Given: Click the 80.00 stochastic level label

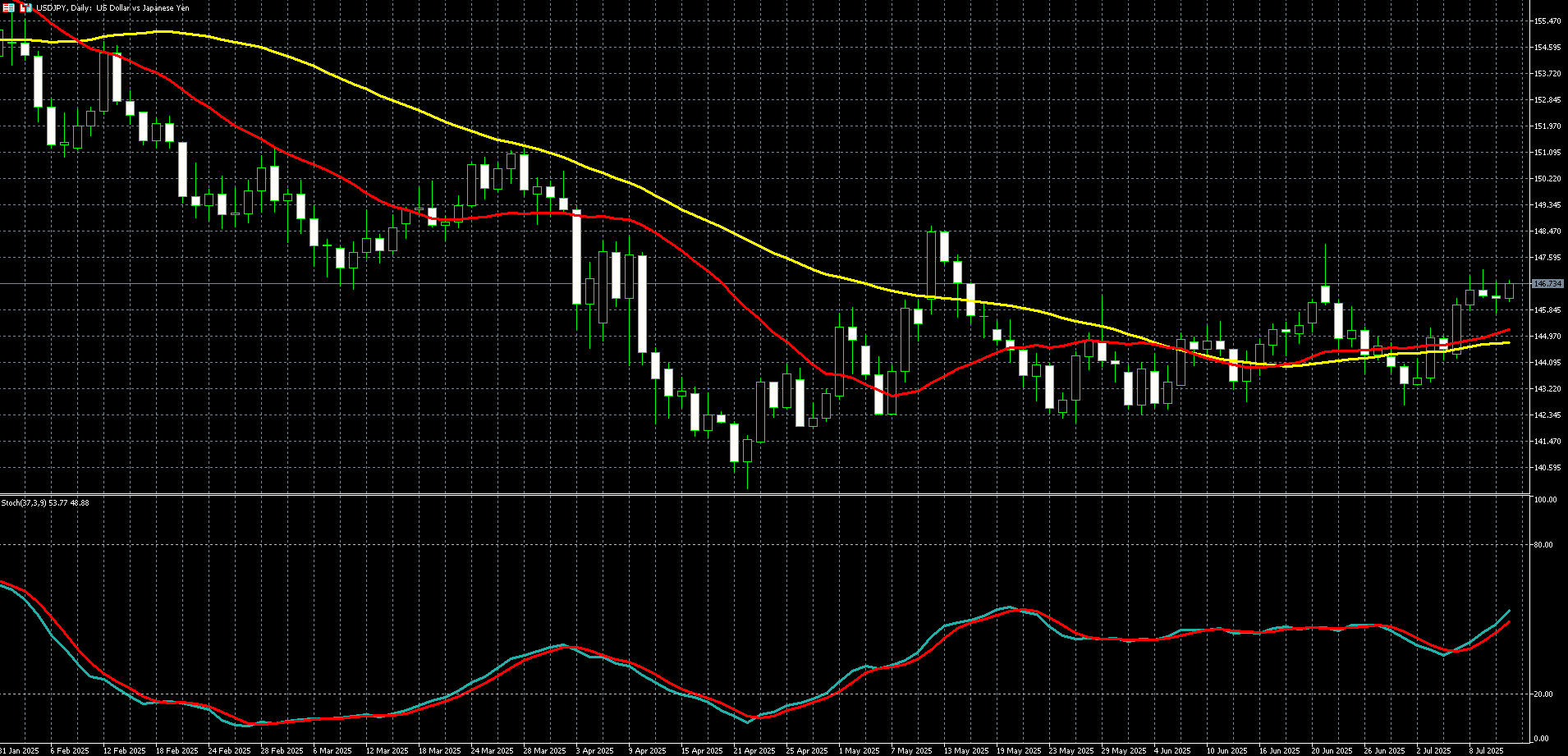Looking at the screenshot, I should pyautogui.click(x=1543, y=545).
